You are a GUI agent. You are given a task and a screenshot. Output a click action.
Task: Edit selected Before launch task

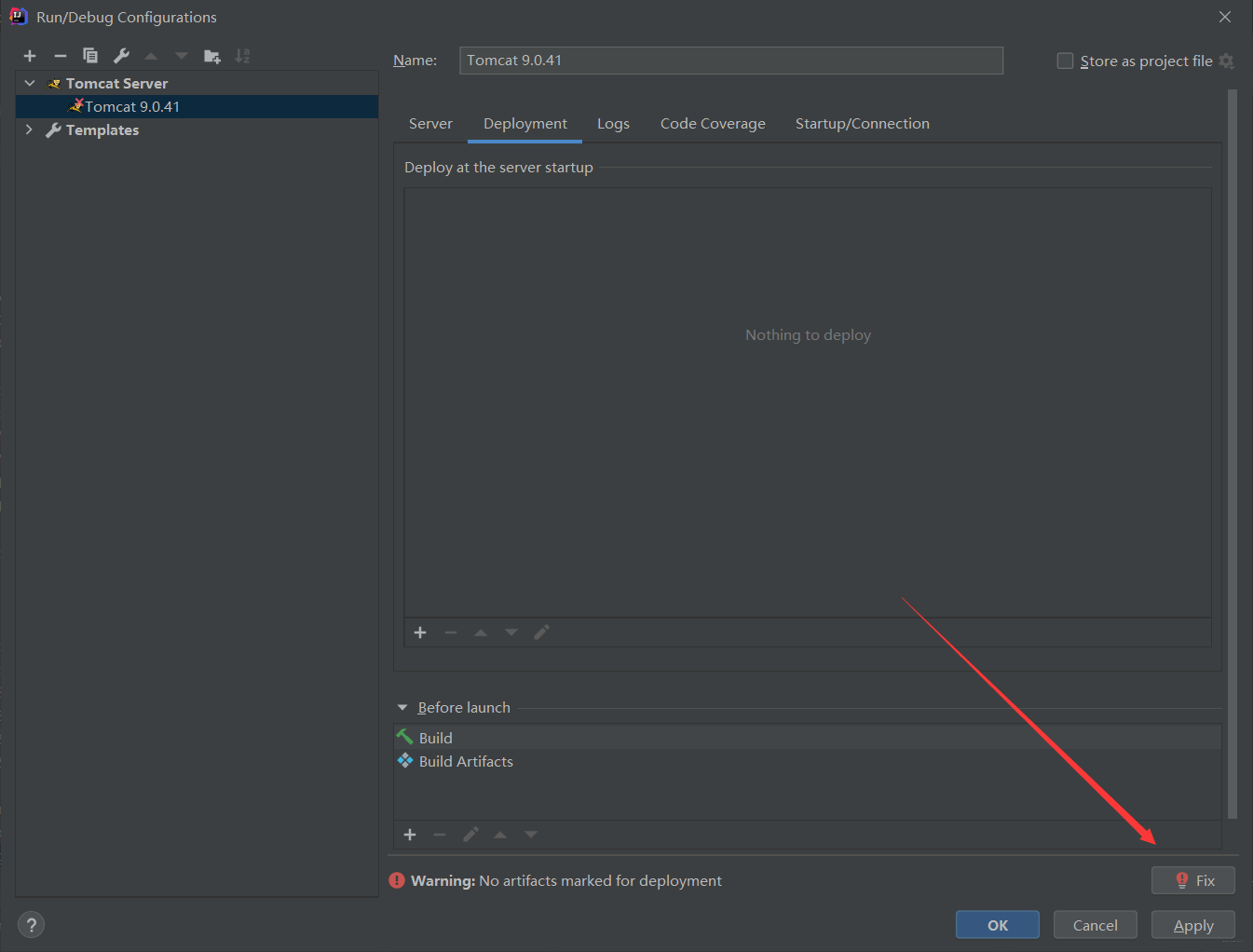[470, 835]
